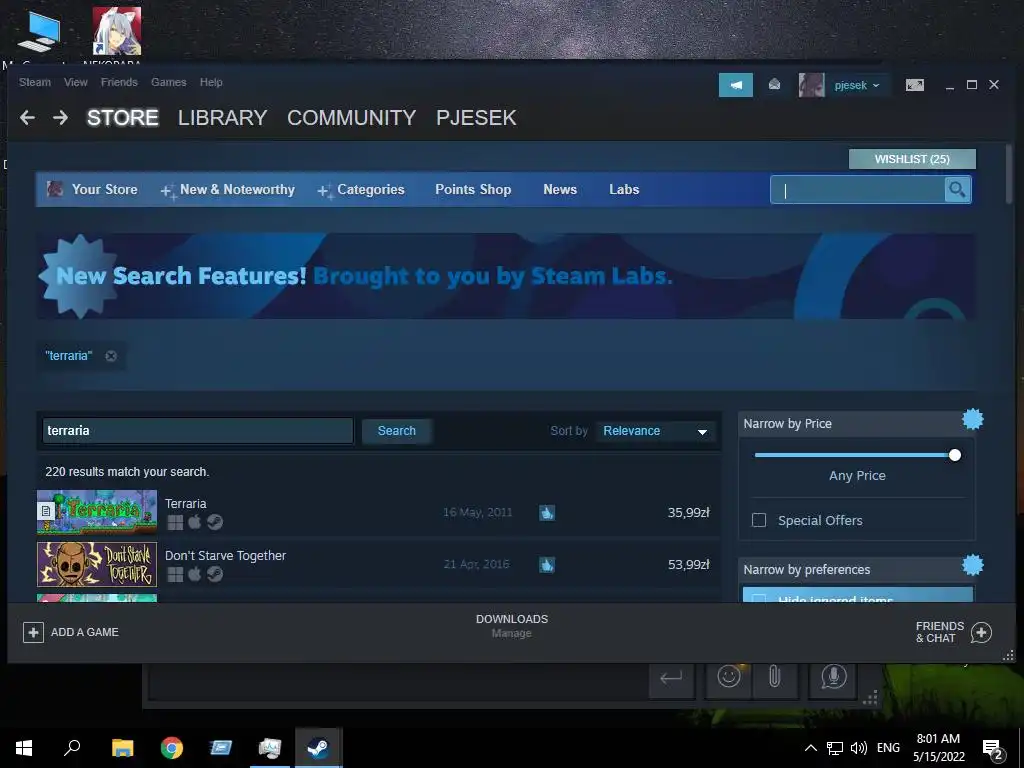The image size is (1024, 768).
Task: Click the emoji smiley icon in chat window
Action: click(729, 676)
